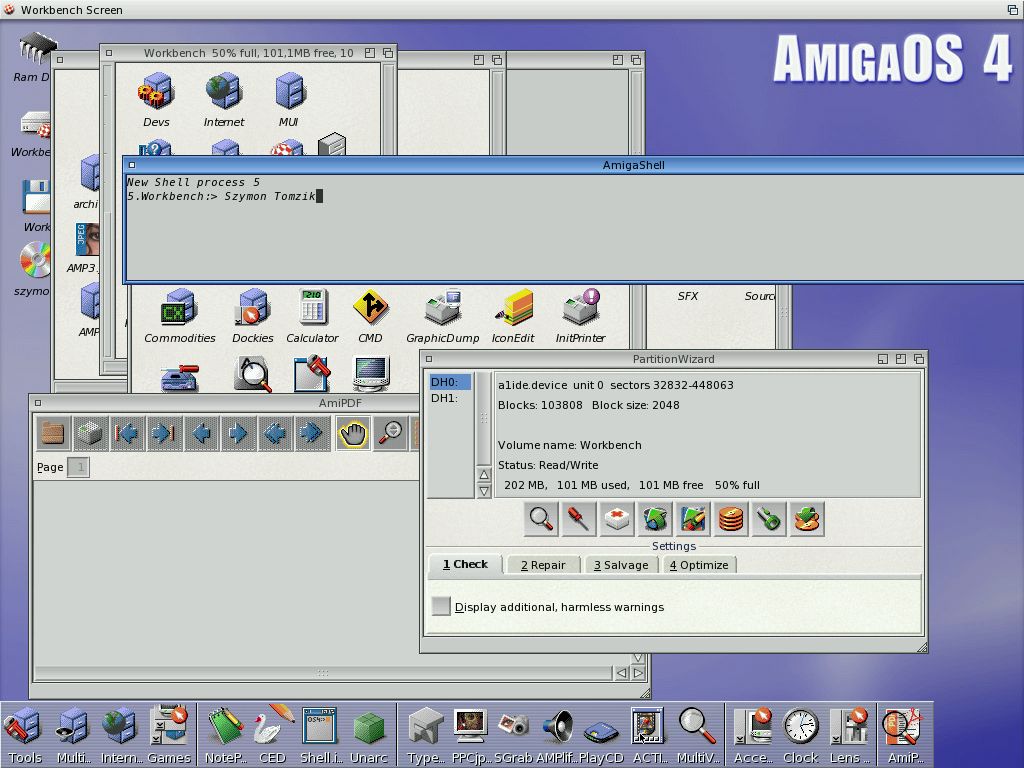Open the AMPlifier speaker icon in dock

click(x=557, y=735)
